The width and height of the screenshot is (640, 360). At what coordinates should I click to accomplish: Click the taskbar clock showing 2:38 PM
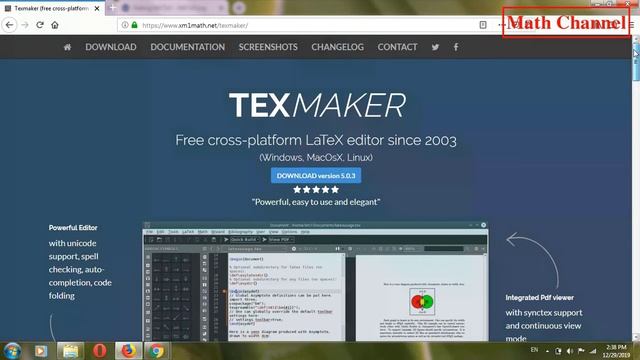(x=616, y=351)
